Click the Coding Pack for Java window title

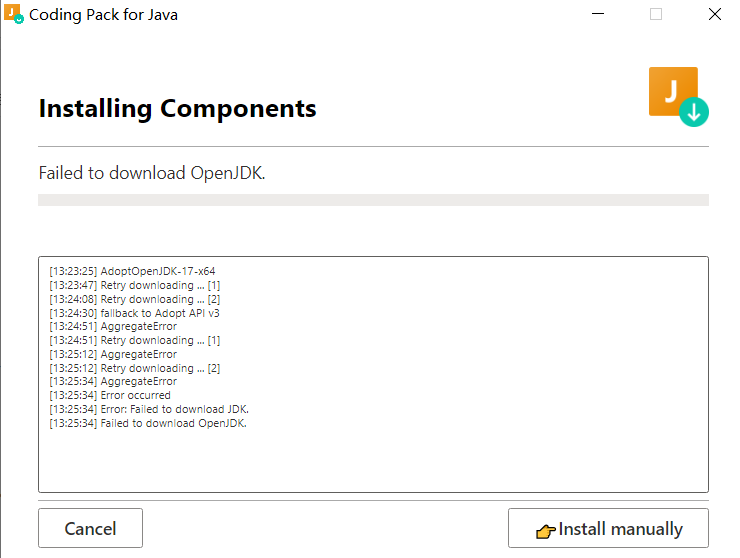pyautogui.click(x=103, y=15)
